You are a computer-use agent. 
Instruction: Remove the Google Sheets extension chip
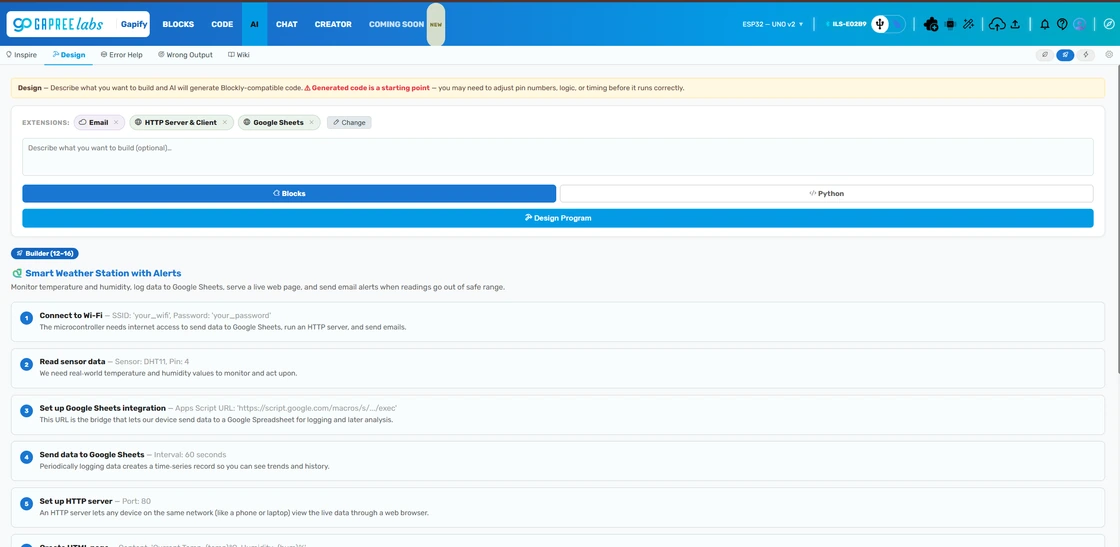click(311, 123)
